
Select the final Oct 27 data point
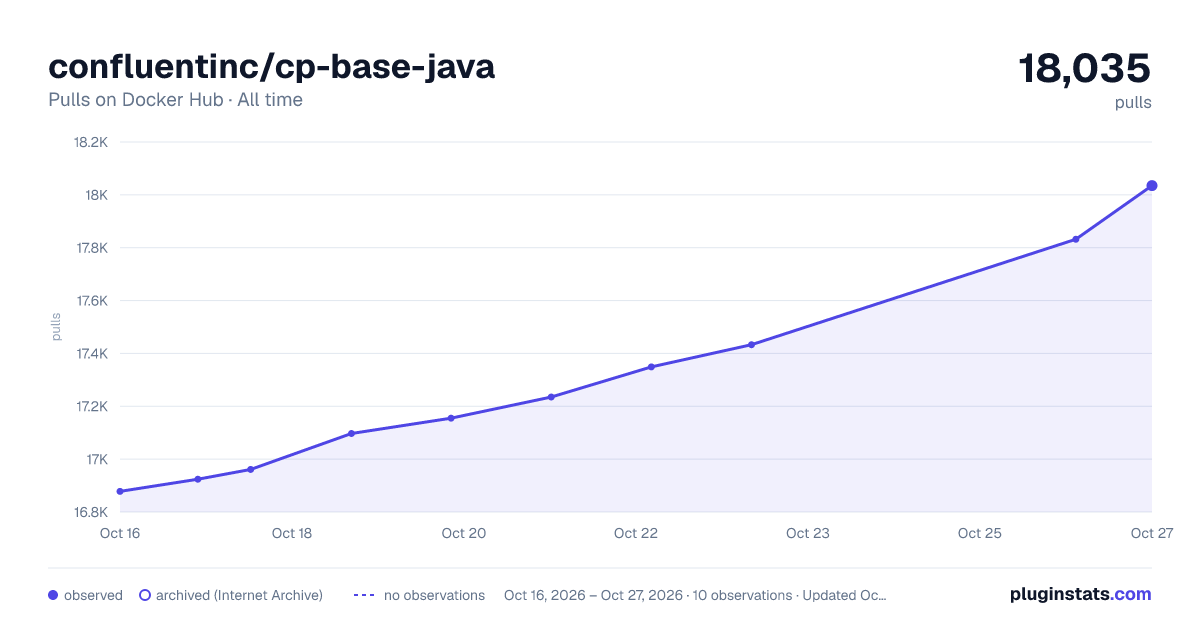[1152, 186]
